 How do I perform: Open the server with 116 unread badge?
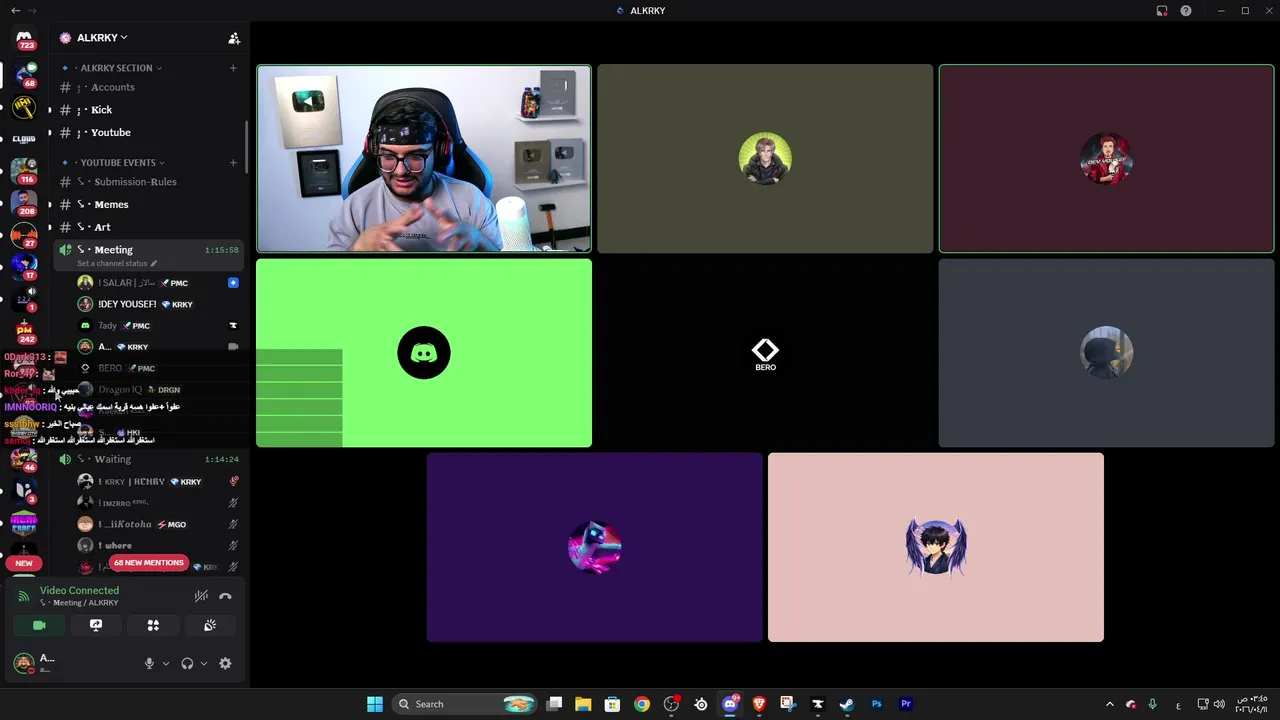(x=24, y=171)
